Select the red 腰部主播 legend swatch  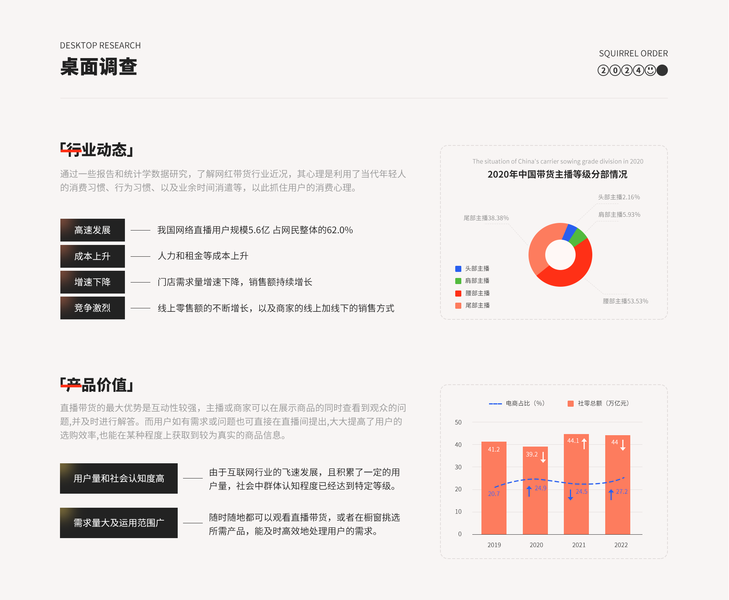point(458,293)
